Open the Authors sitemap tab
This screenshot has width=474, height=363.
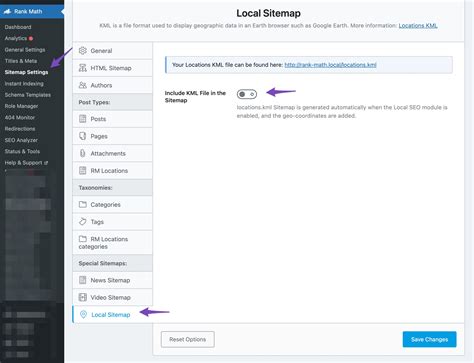coord(113,85)
